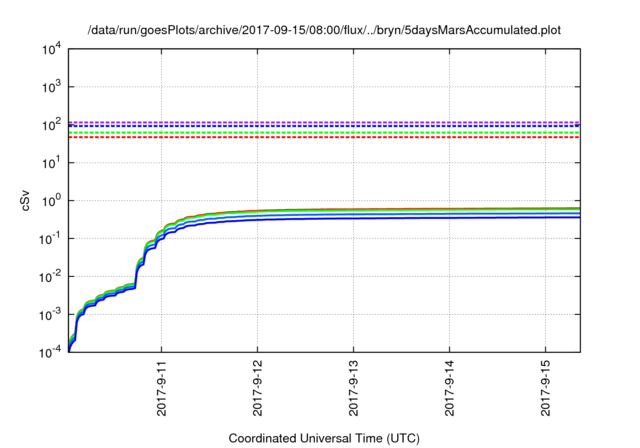Click the Coordinated Universal Time axis title
This screenshot has width=640, height=448.
(324, 439)
